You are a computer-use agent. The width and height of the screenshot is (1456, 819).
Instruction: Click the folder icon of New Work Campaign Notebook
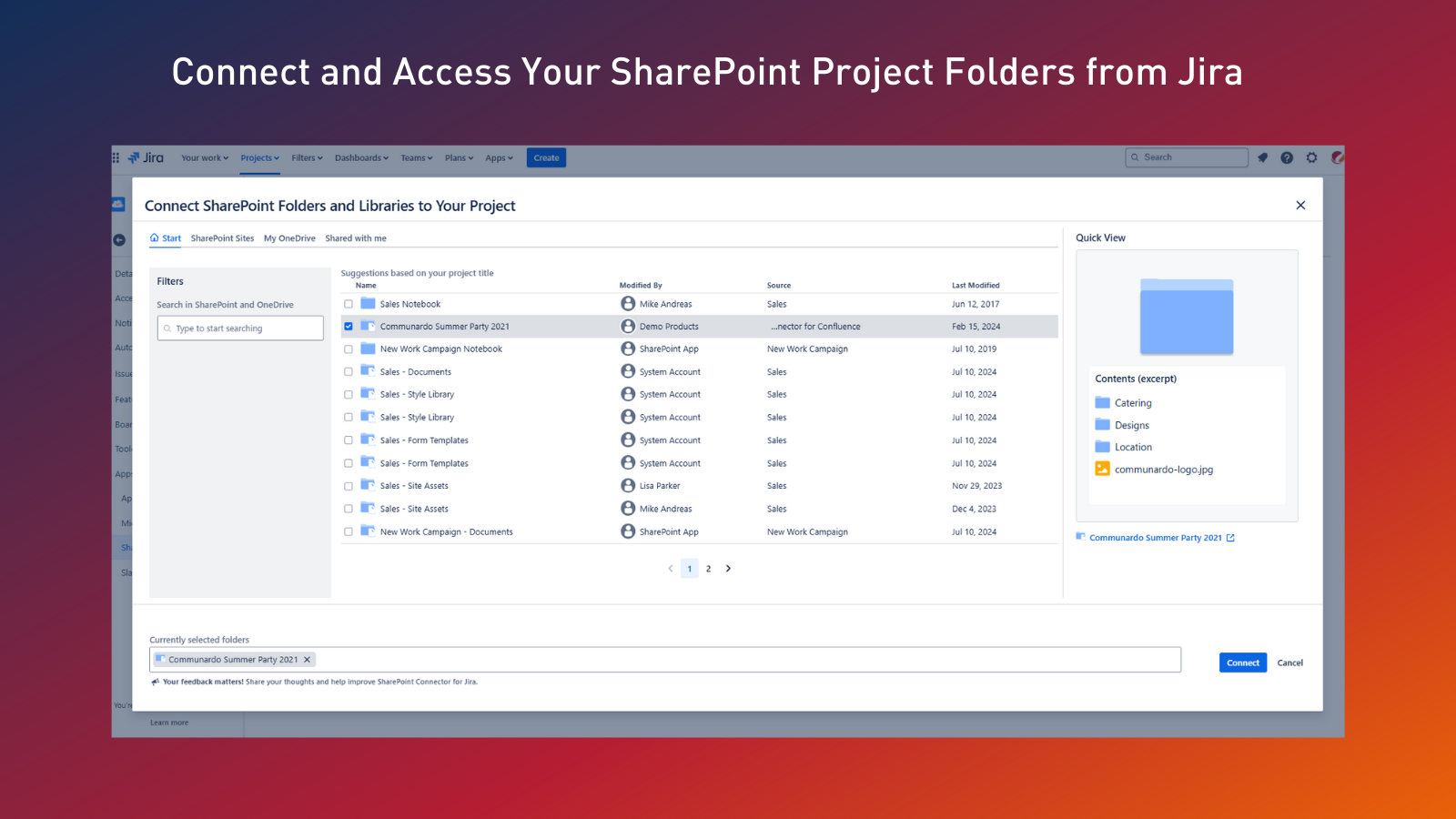(368, 349)
